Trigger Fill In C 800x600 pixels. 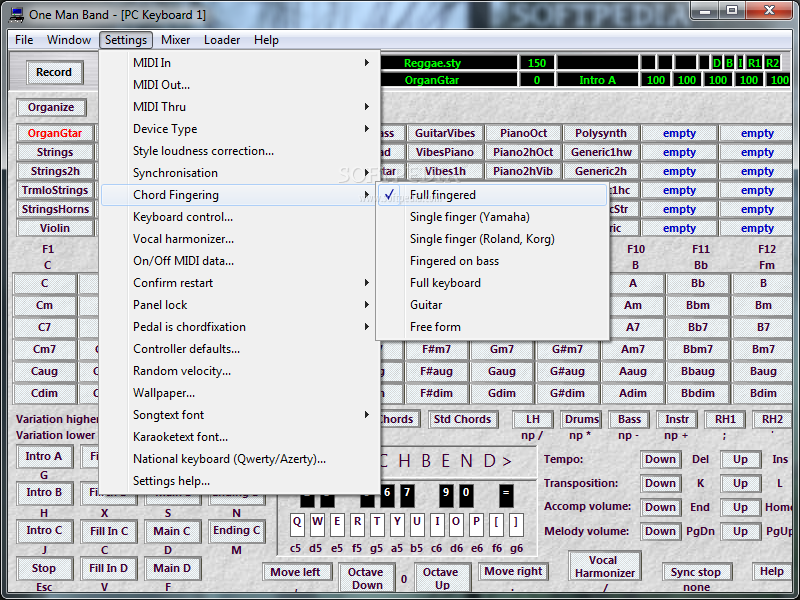click(x=109, y=531)
